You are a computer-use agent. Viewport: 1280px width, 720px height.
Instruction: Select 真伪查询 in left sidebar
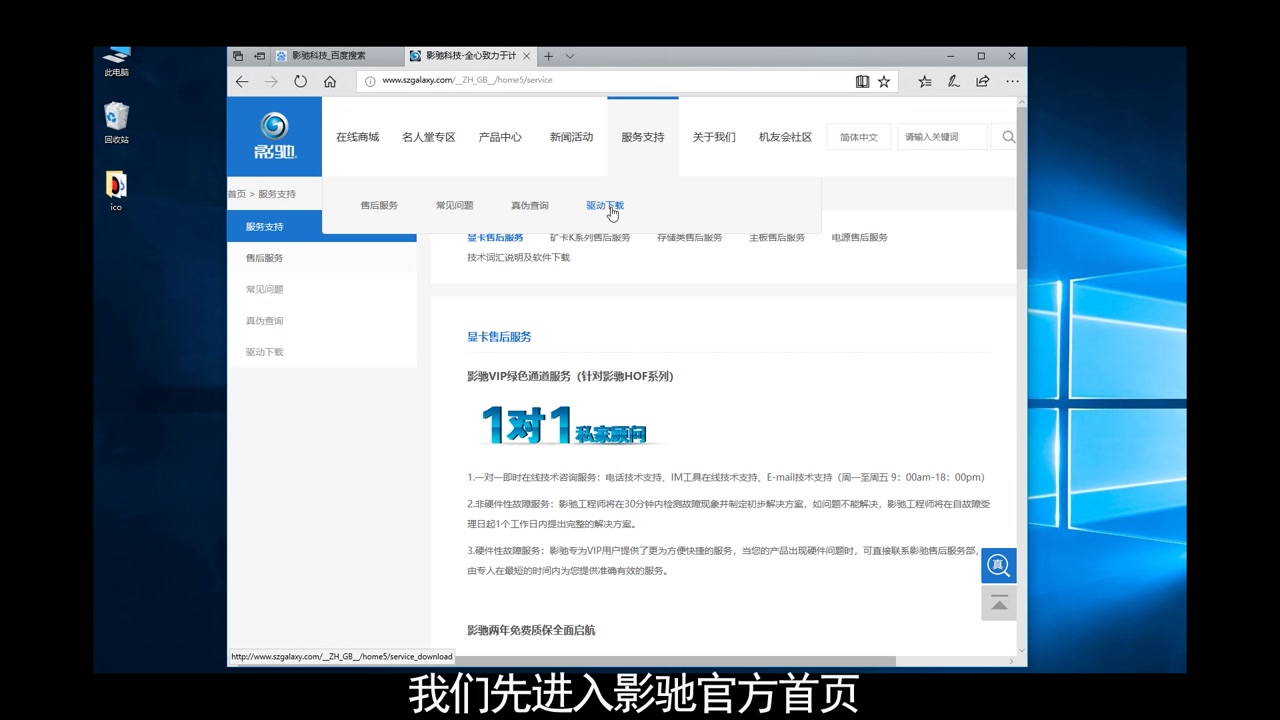[x=322, y=321]
